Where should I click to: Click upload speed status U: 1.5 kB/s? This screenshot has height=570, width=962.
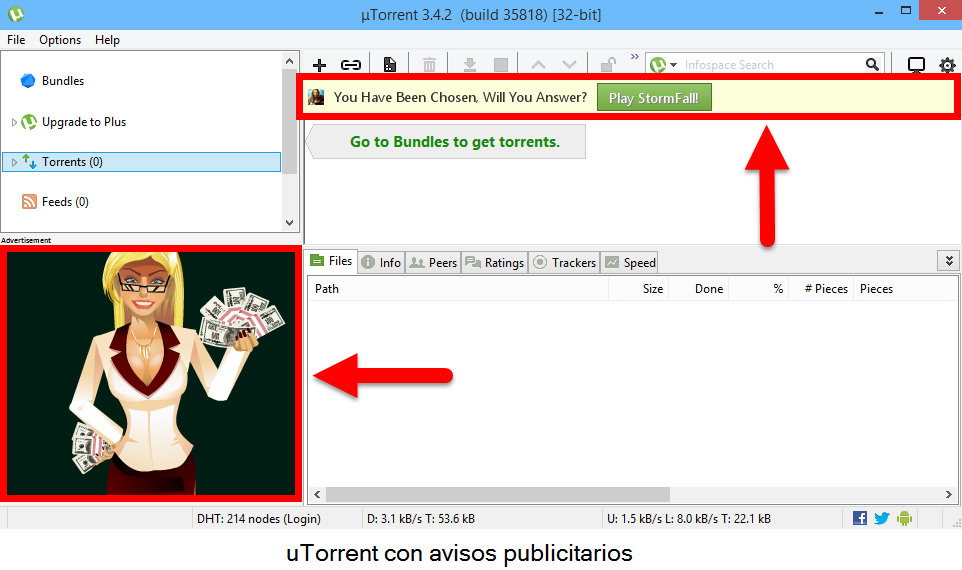click(x=688, y=519)
